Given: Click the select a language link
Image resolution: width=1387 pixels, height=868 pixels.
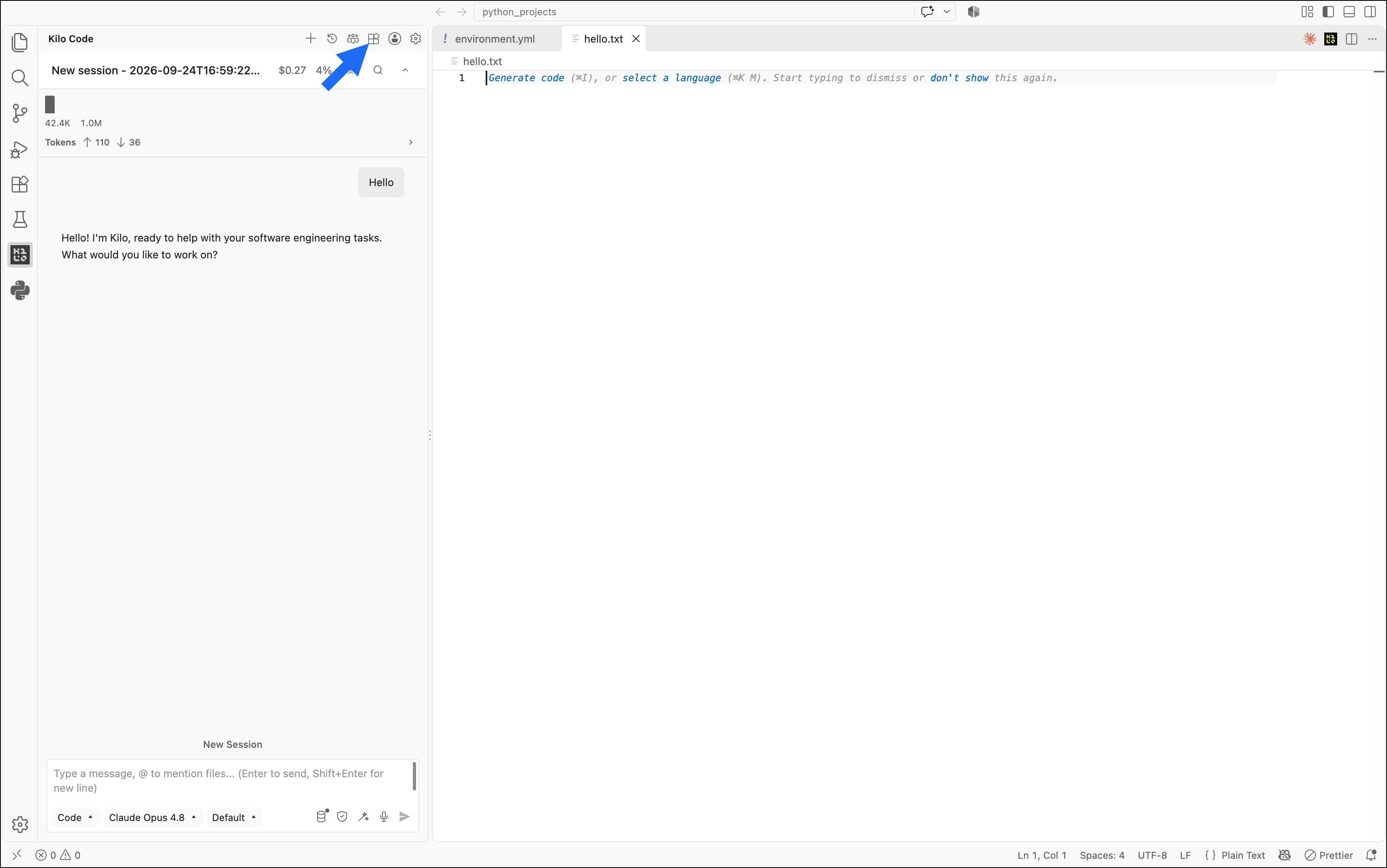Looking at the screenshot, I should coord(671,78).
